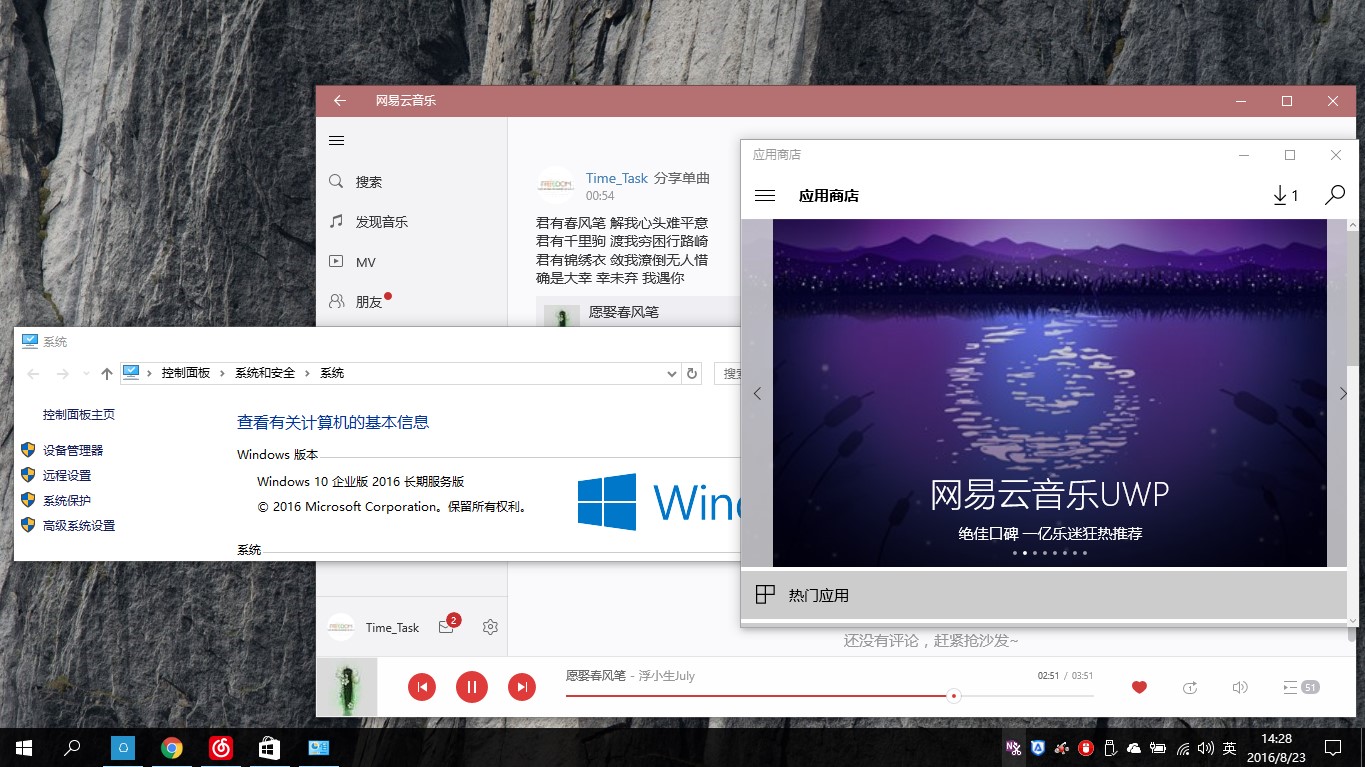Image resolution: width=1365 pixels, height=767 pixels.
Task: Launch Chrome from the taskbar
Action: point(172,747)
